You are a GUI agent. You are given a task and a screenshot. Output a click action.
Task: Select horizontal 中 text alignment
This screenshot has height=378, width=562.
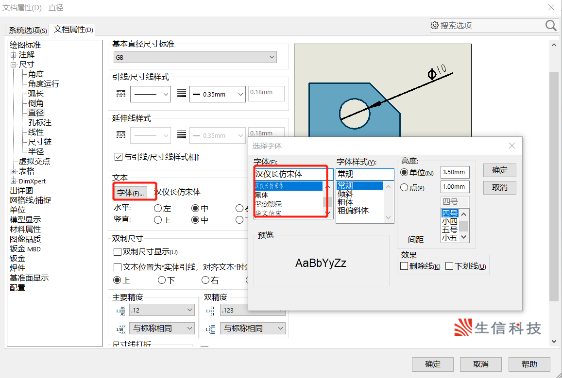click(x=195, y=208)
